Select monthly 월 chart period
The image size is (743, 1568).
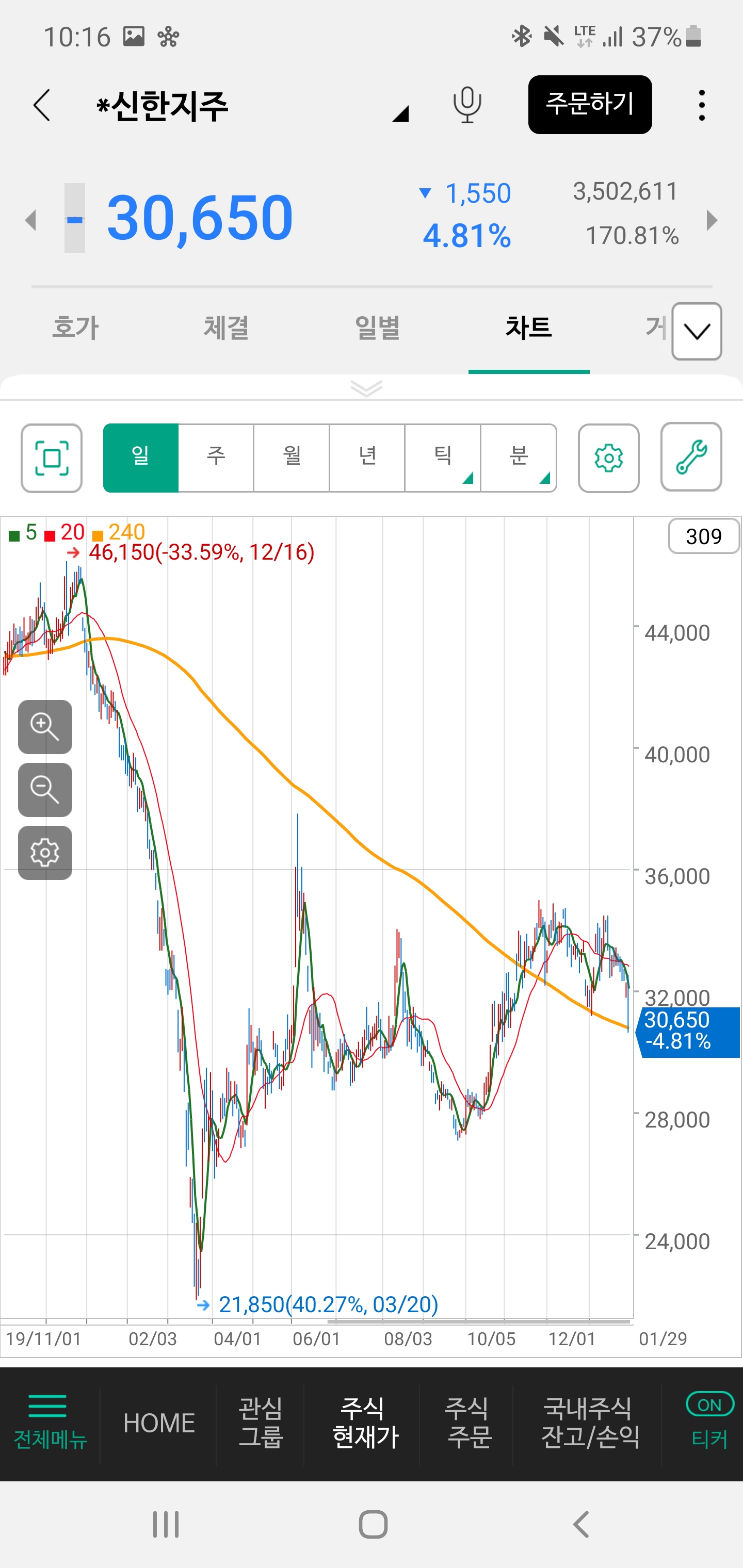point(292,458)
